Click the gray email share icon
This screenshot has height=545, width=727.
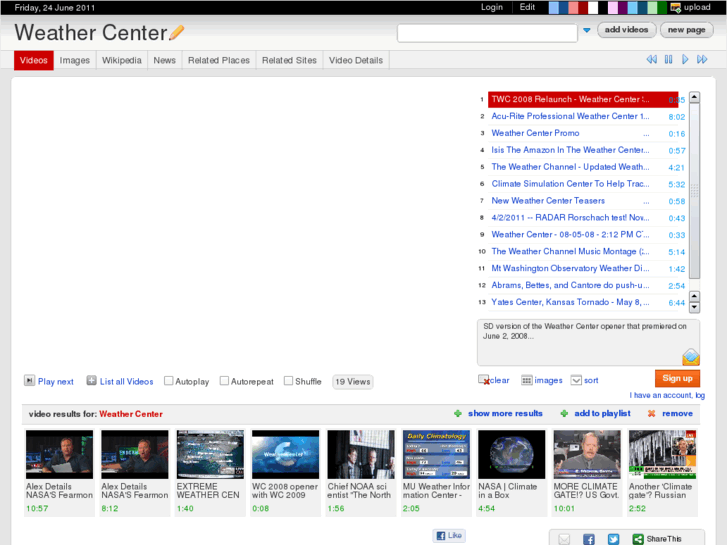(564, 539)
